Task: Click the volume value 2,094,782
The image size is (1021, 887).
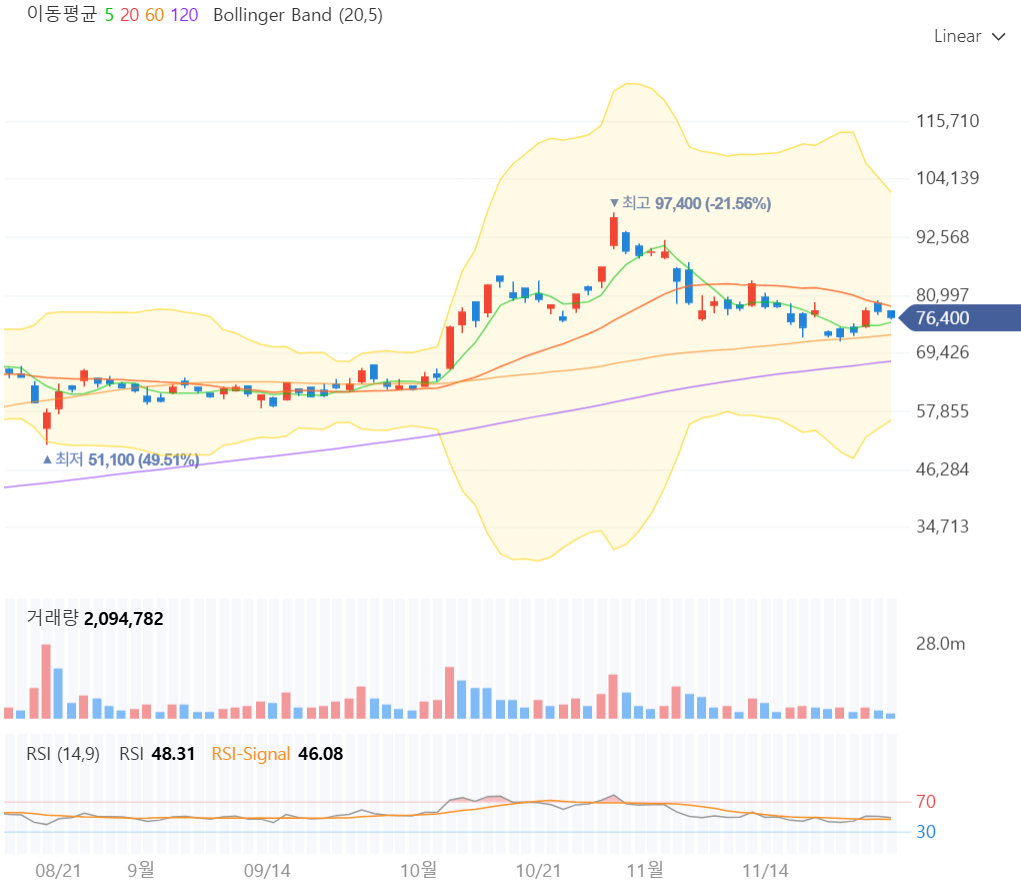Action: tap(124, 619)
